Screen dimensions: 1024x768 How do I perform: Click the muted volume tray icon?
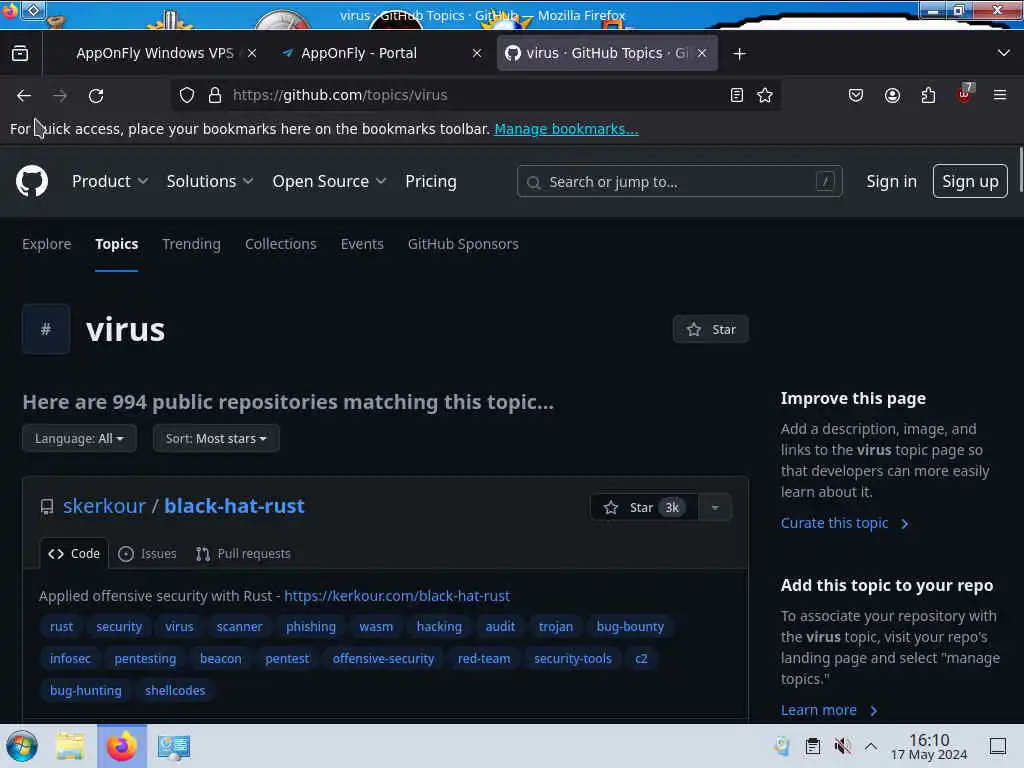click(x=842, y=746)
